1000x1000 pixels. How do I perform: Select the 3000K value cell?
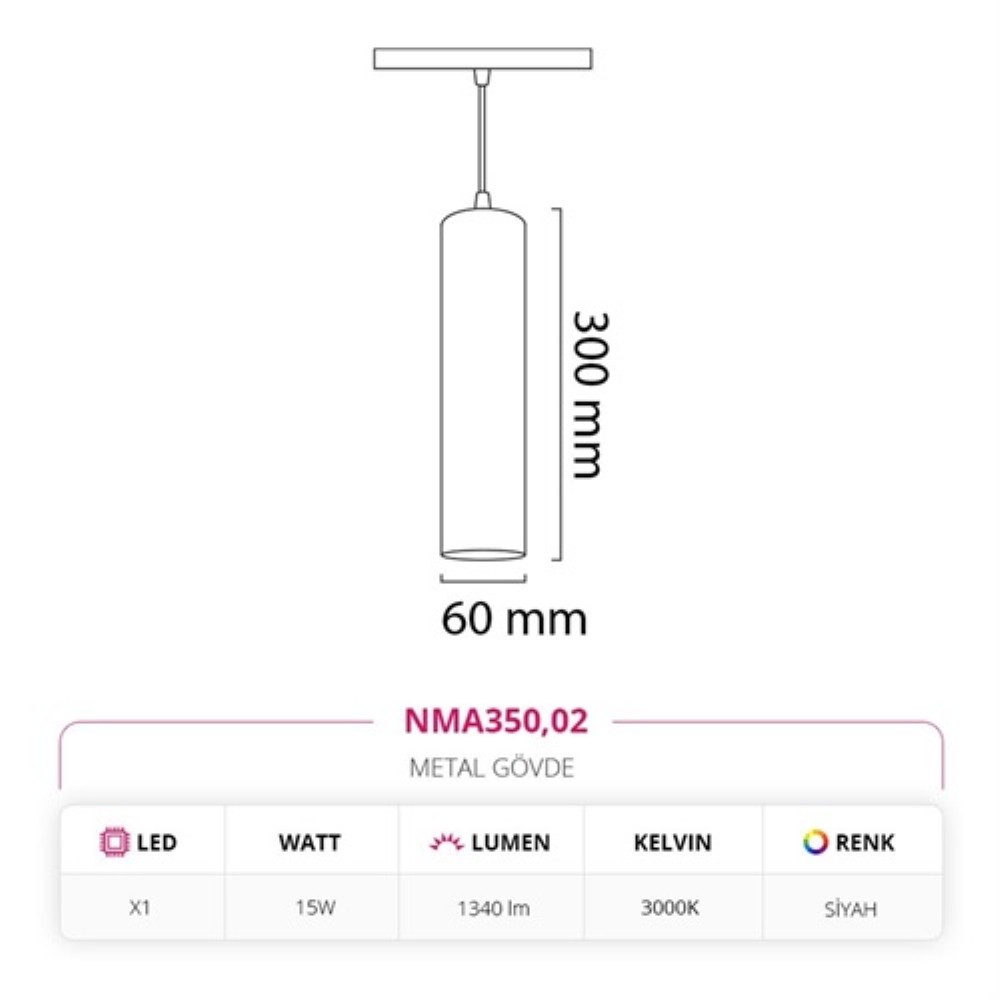670,907
